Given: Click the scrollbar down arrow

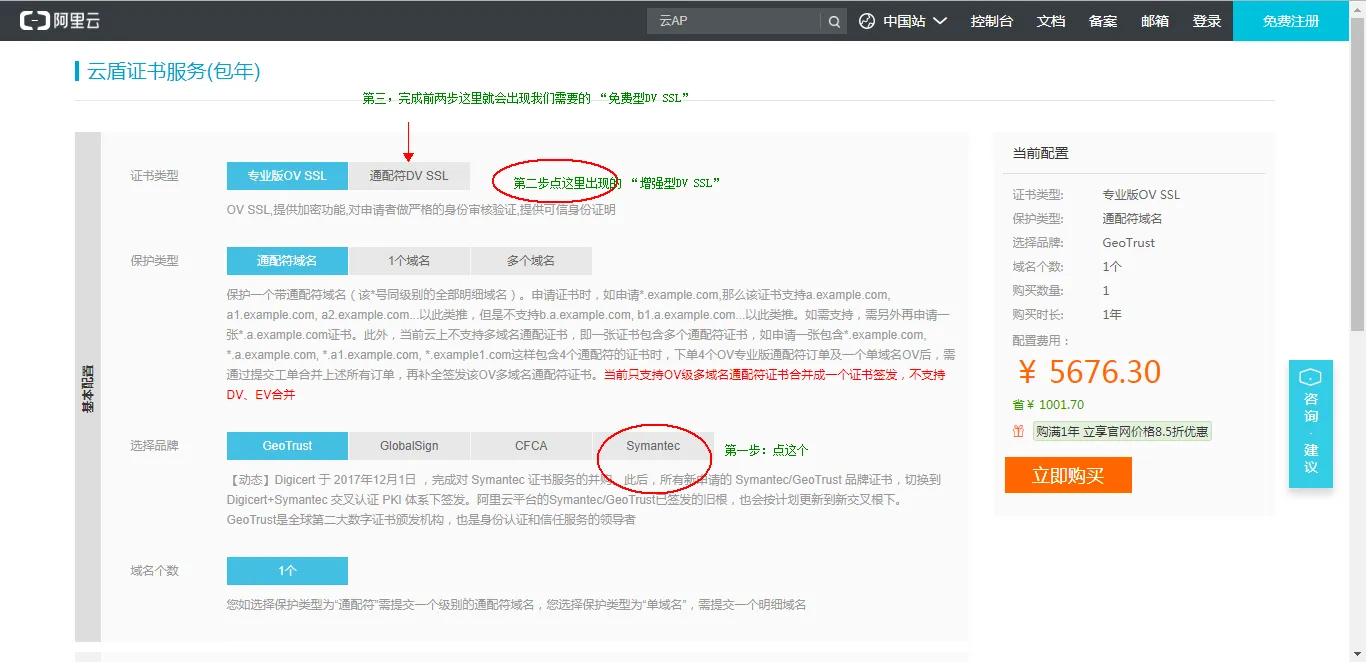Looking at the screenshot, I should coord(1358,655).
